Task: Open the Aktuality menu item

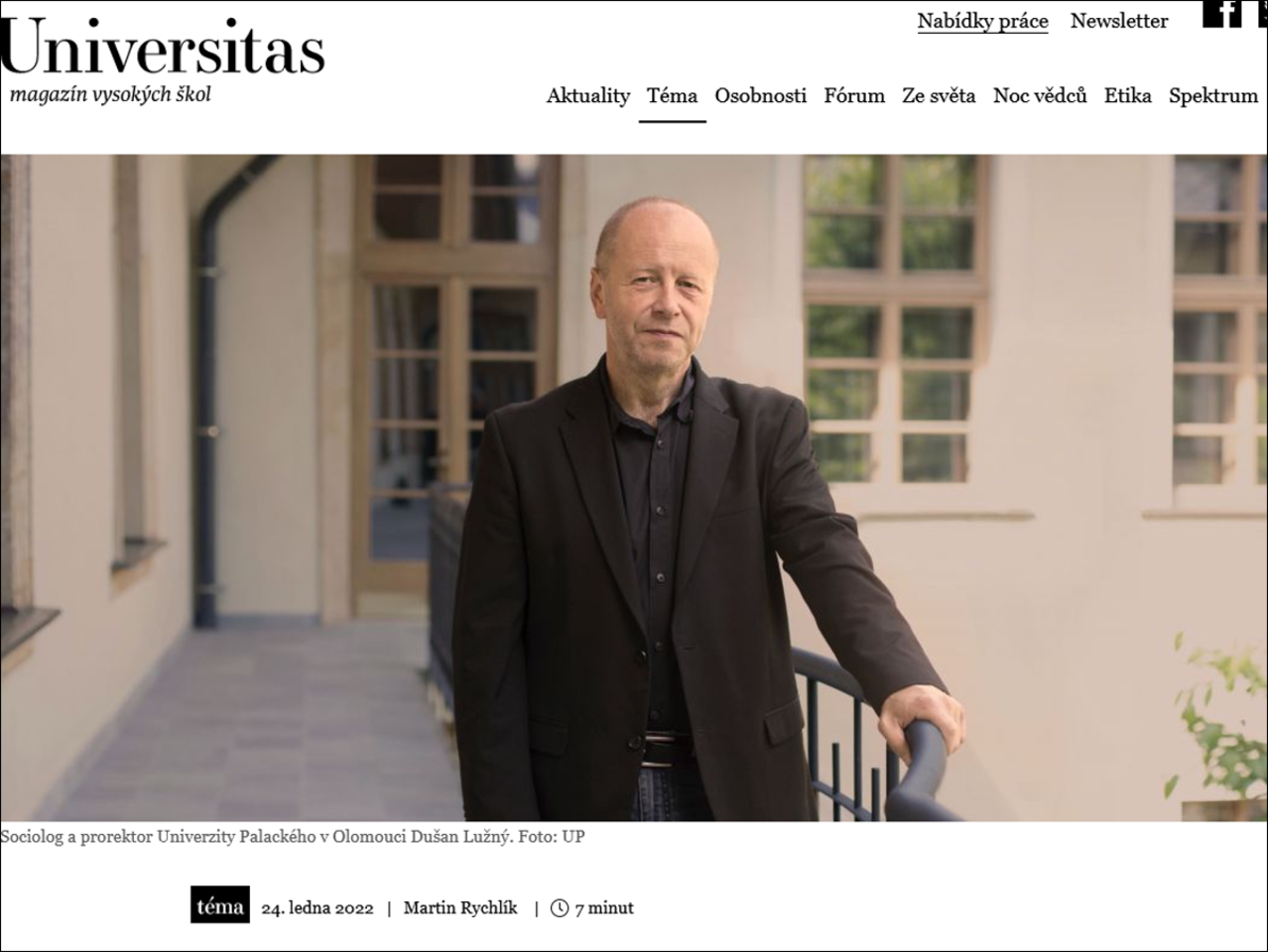Action: 588,96
